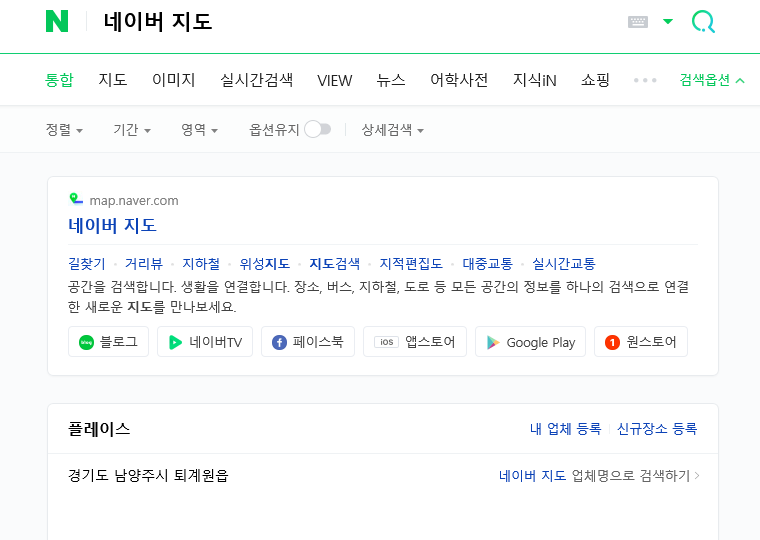Click the 페이스북 button
The image size is (760, 540).
[x=308, y=342]
